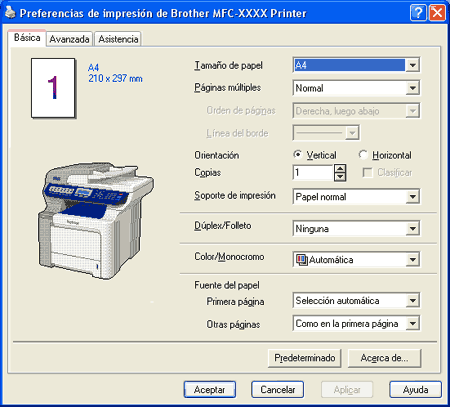This screenshot has width=450, height=407.
Task: Click the Brother printer illustration
Action: 96,221
